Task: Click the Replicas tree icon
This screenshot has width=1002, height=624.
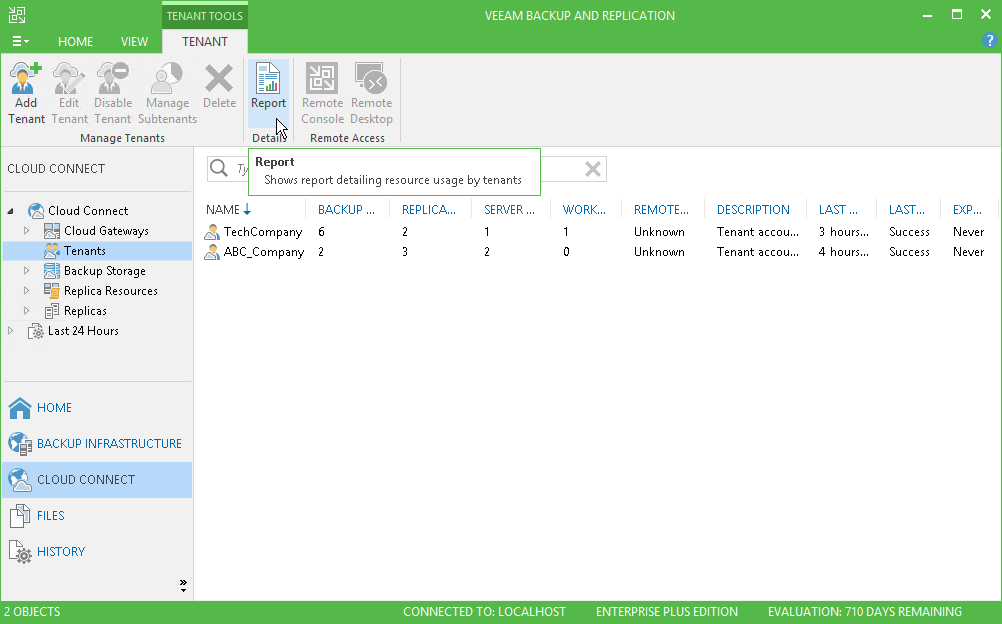Action: (52, 311)
